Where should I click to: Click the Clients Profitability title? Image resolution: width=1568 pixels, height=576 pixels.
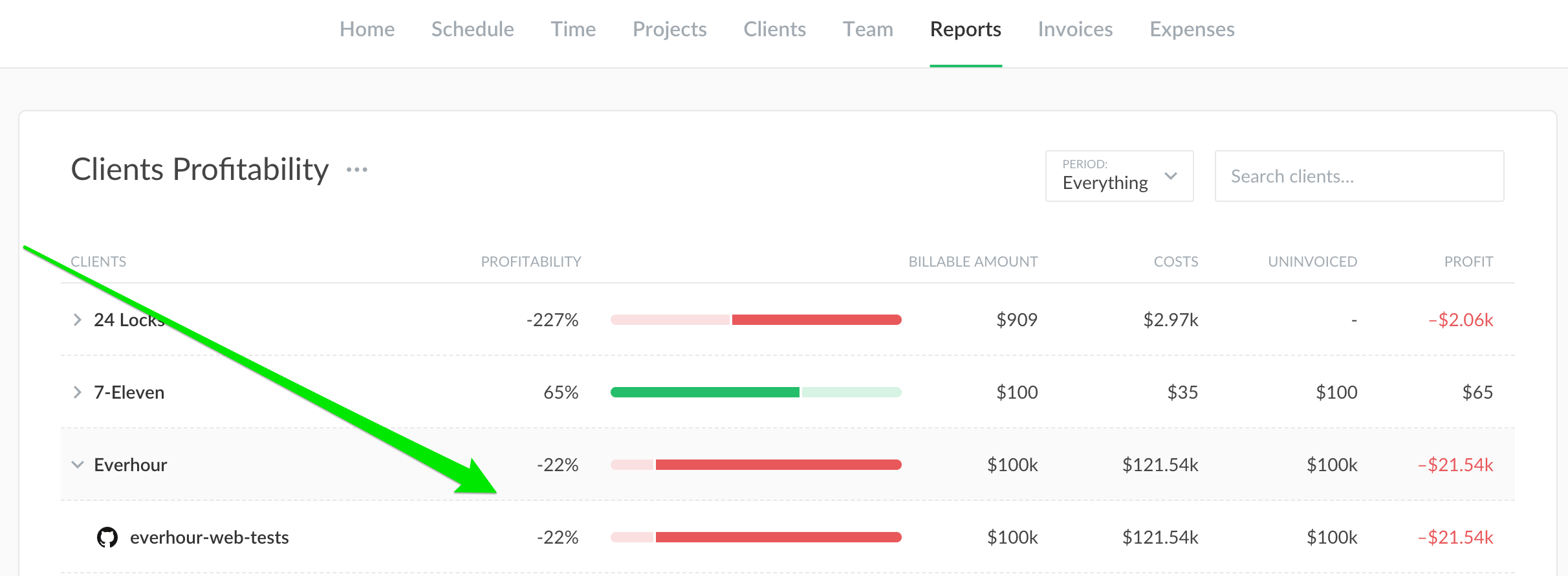pos(200,170)
